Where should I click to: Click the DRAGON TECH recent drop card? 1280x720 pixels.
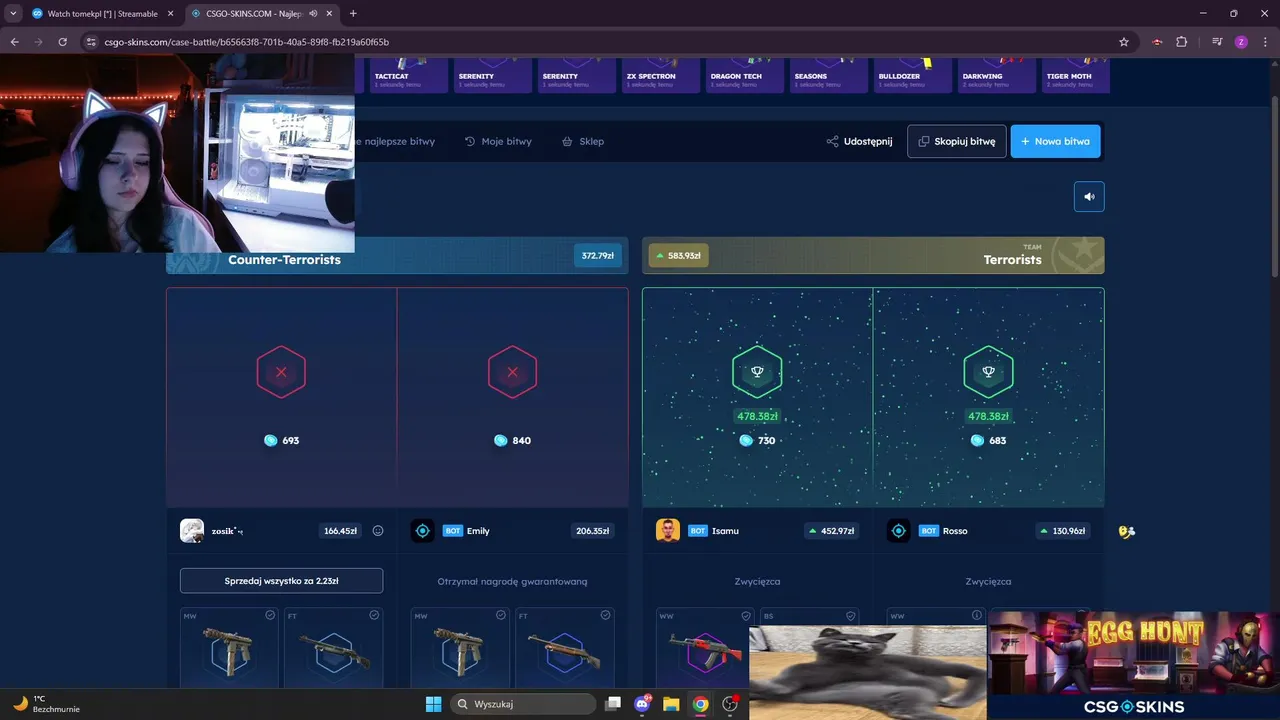pos(743,75)
